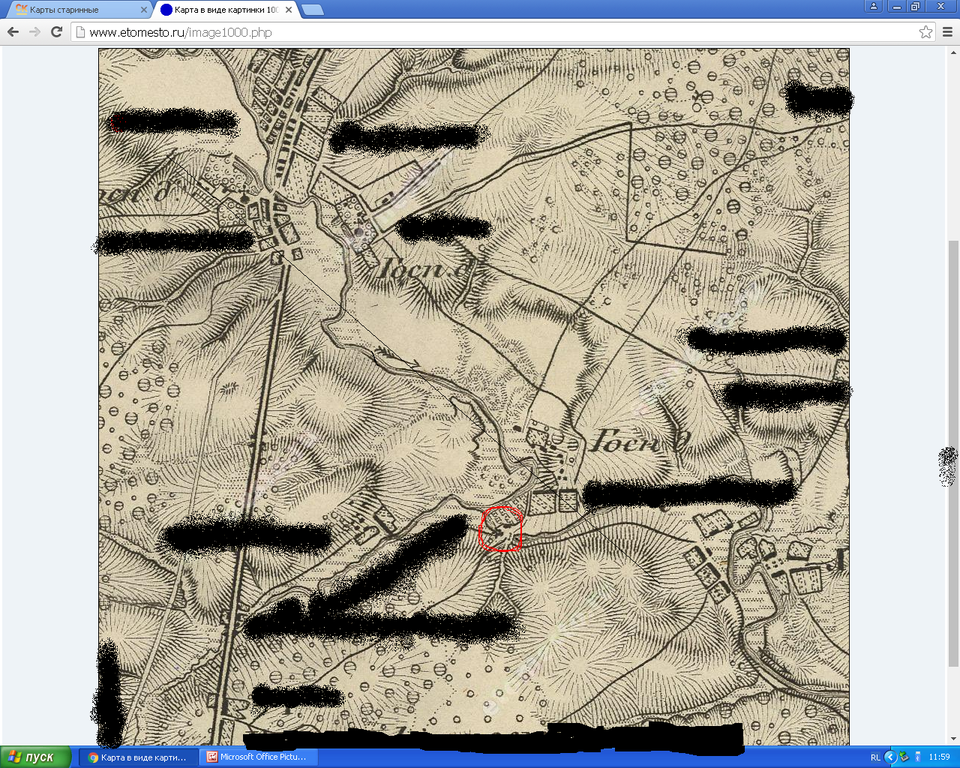Screen dimensions: 960x768
Task: Click the Chrome user profile button
Action: click(x=874, y=6)
